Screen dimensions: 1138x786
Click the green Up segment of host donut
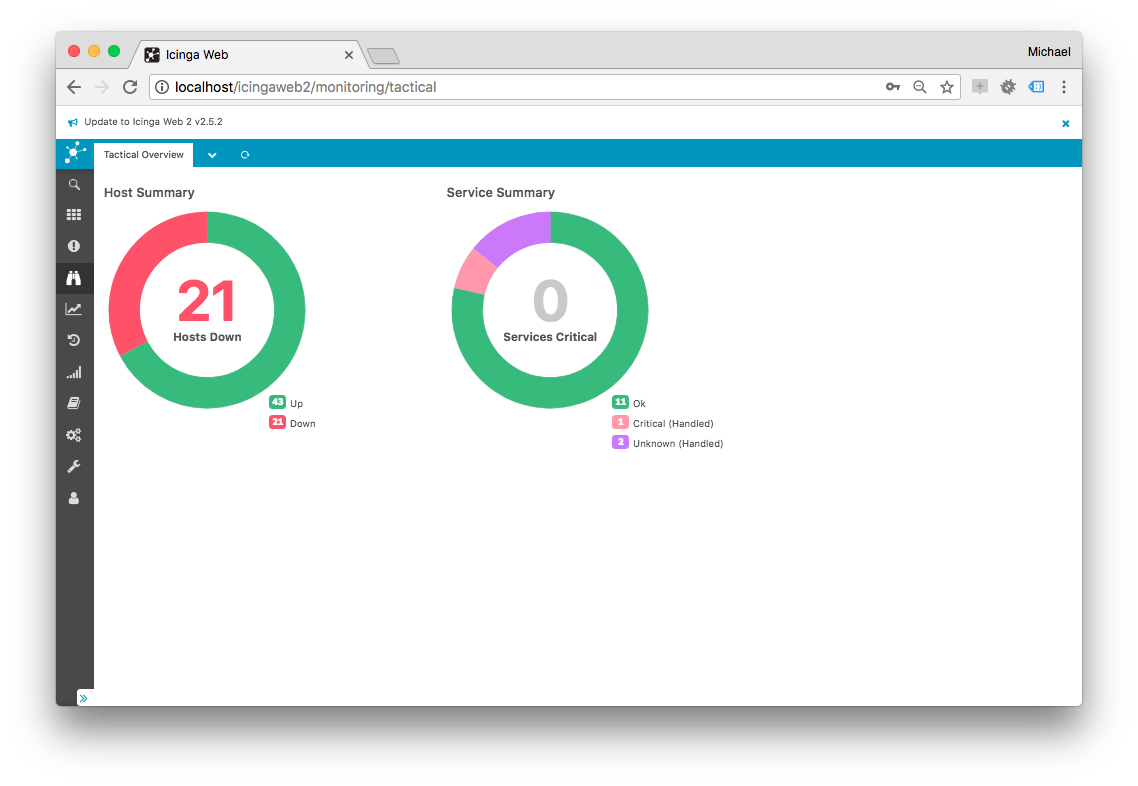tap(279, 348)
